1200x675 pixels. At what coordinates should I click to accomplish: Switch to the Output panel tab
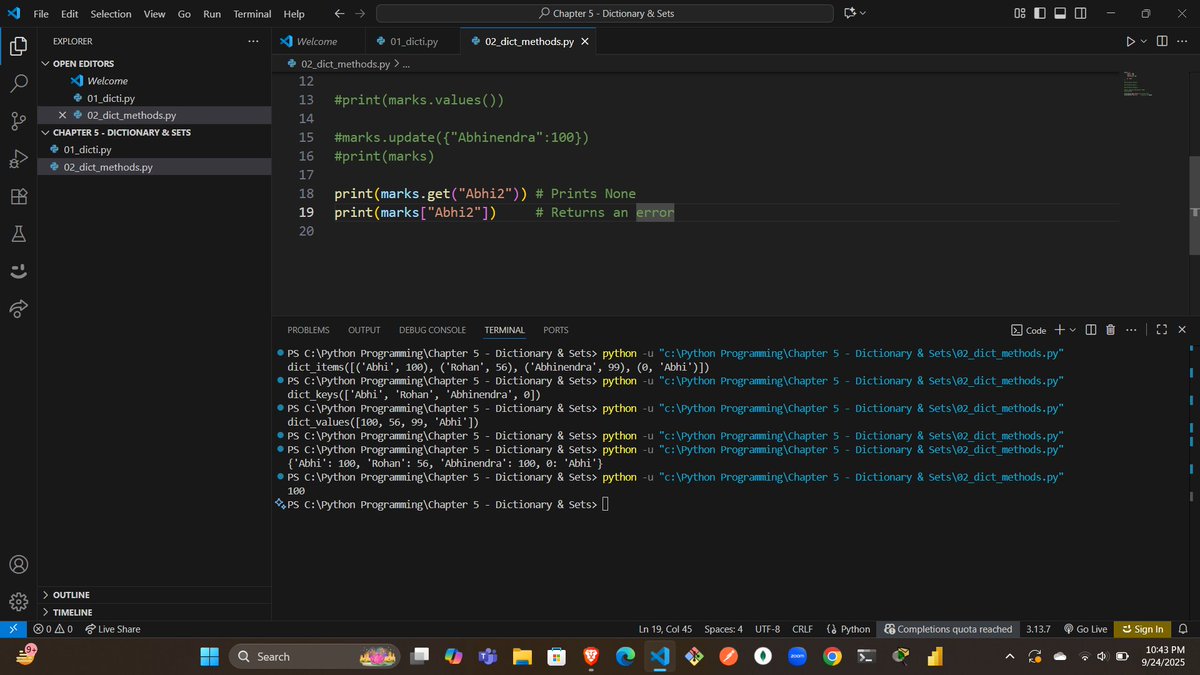[x=364, y=330]
